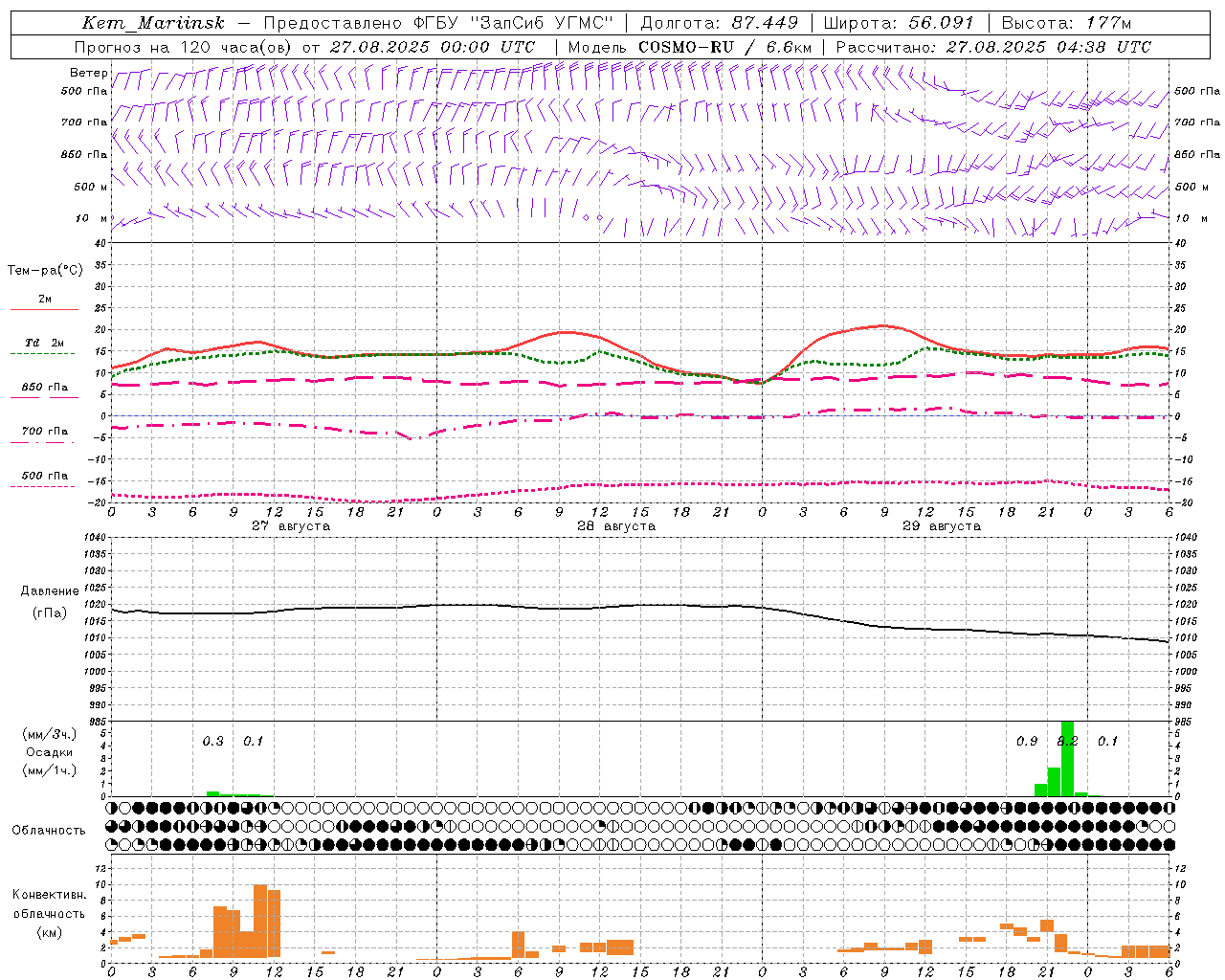This screenshot has height=980, width=1225.
Task: Click the latitude value "Широта: 56.091"
Action: (899, 23)
